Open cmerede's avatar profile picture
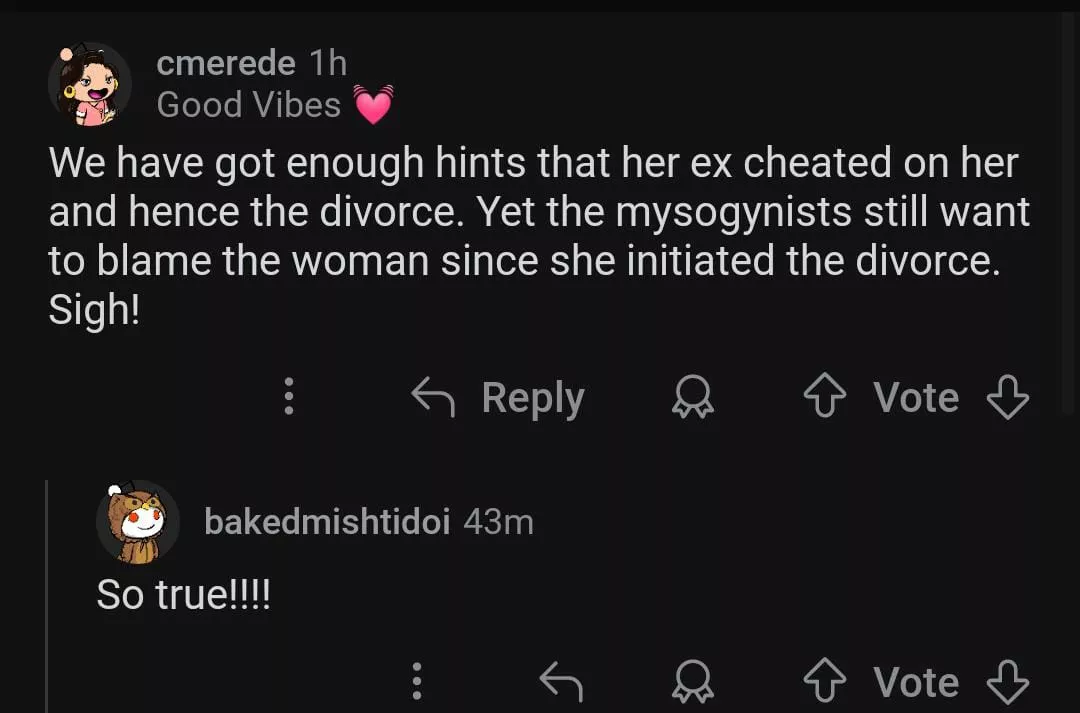 pos(89,85)
